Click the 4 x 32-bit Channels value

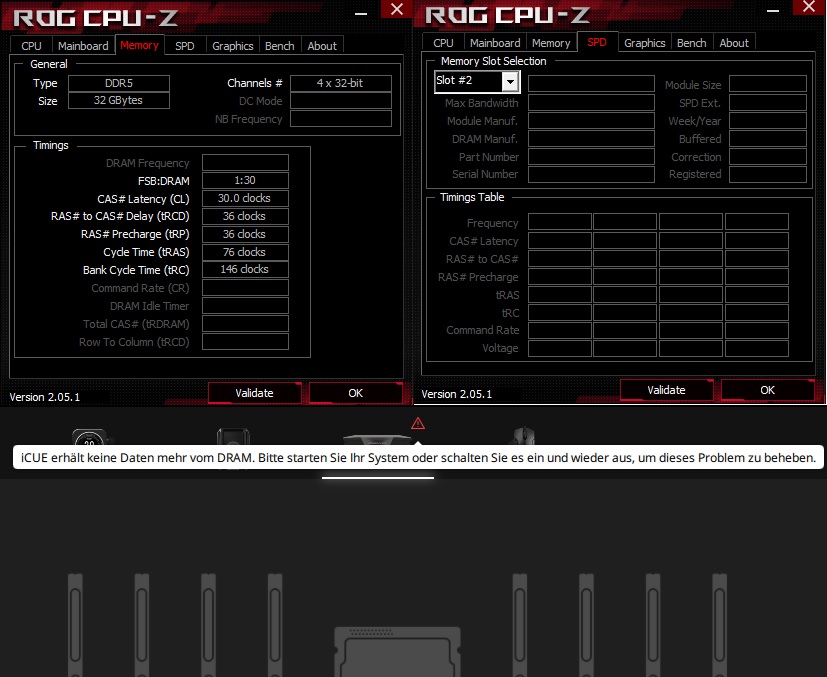(x=341, y=83)
